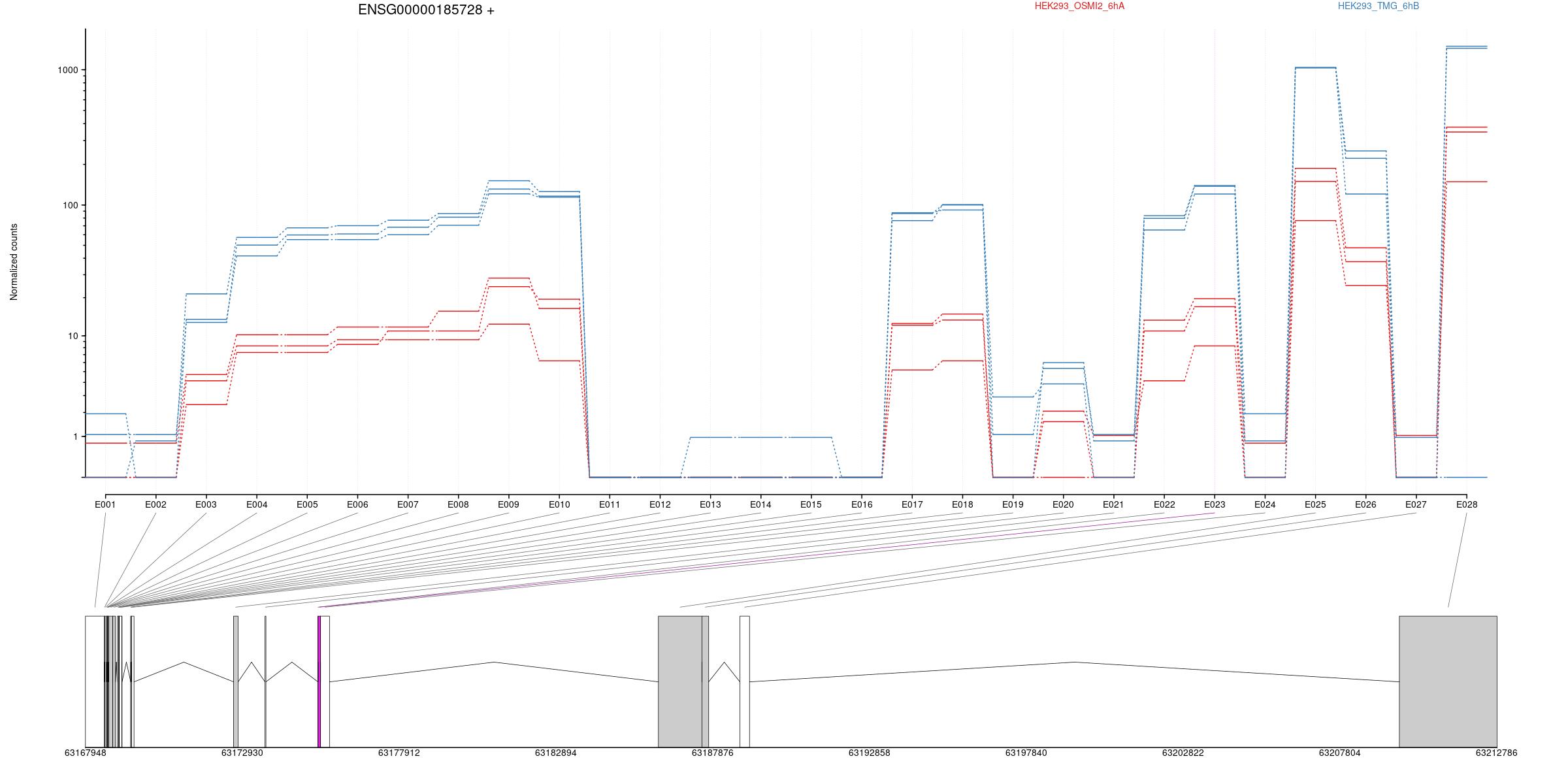Click exon label E027

(1416, 504)
